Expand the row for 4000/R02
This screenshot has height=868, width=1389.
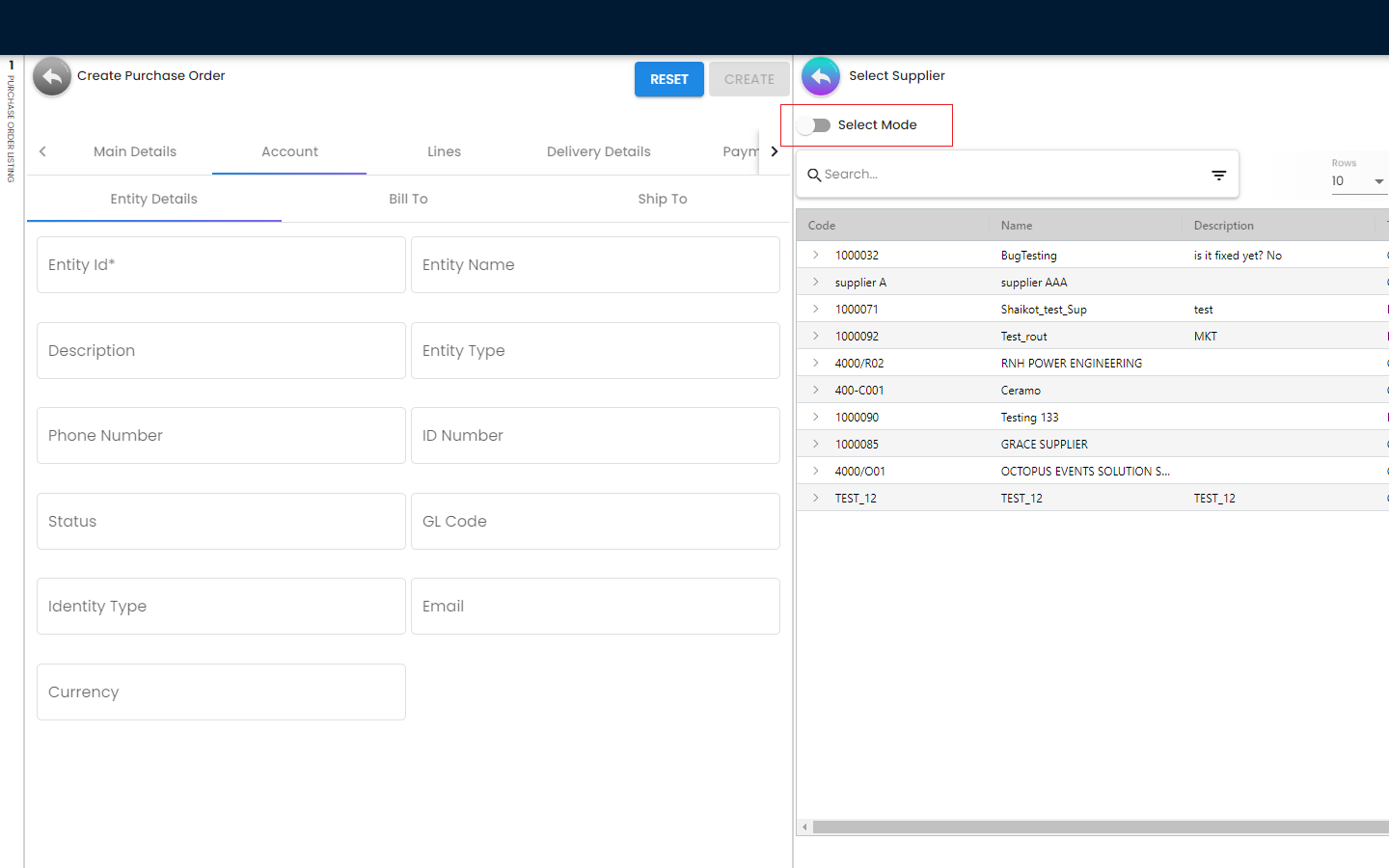[816, 364]
